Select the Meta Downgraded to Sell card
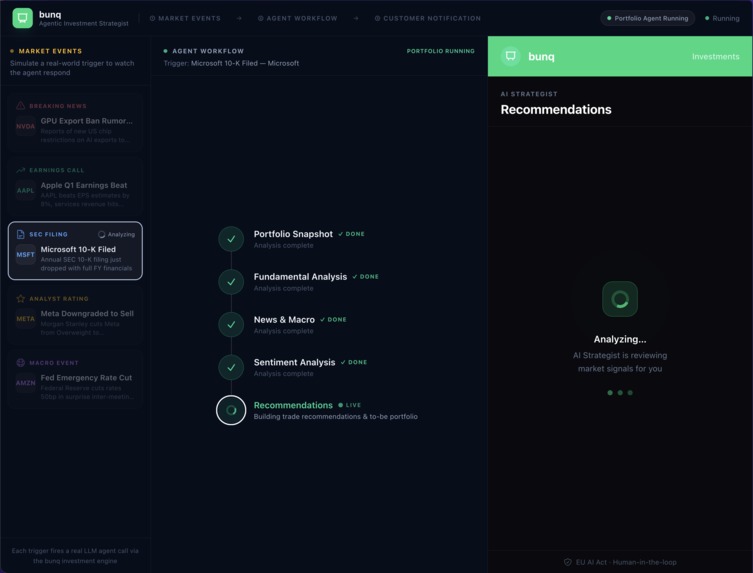The width and height of the screenshot is (753, 573). point(75,315)
